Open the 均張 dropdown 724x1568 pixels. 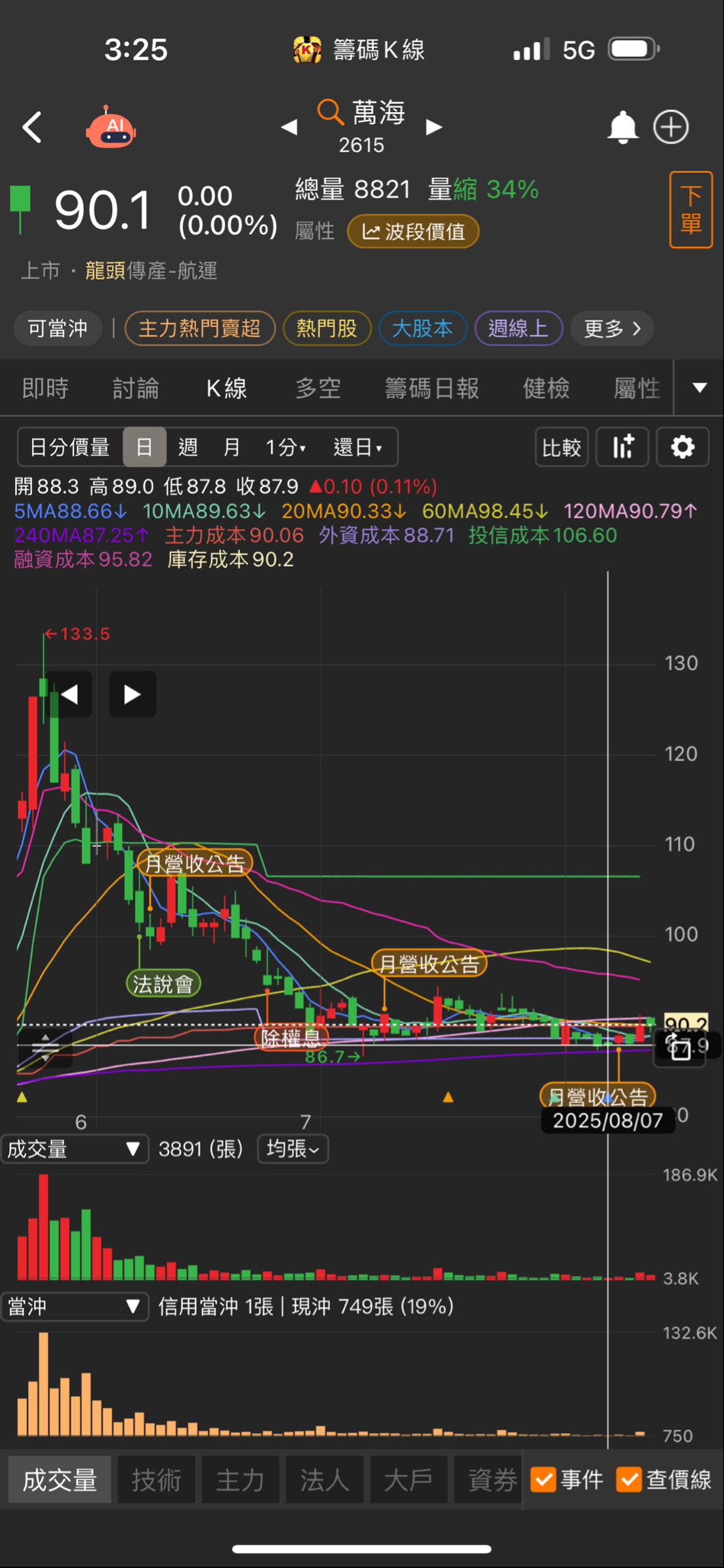[293, 1149]
